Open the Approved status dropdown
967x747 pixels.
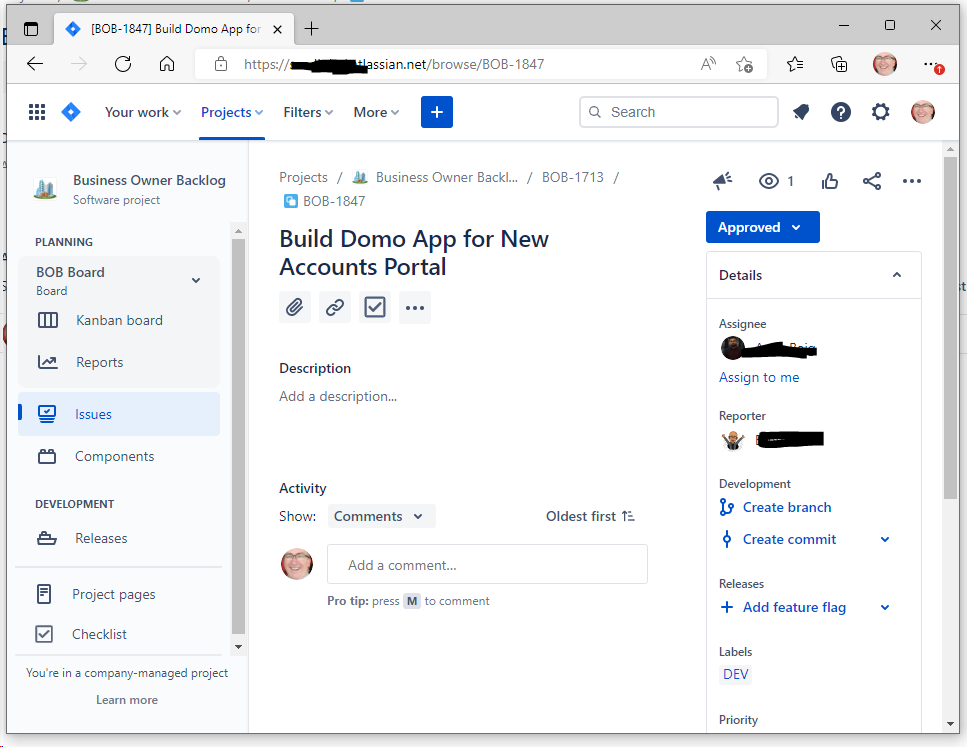tap(762, 227)
